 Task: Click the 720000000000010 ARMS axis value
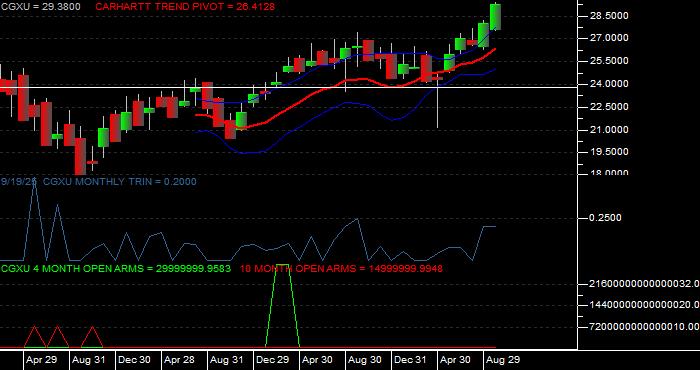click(644, 327)
